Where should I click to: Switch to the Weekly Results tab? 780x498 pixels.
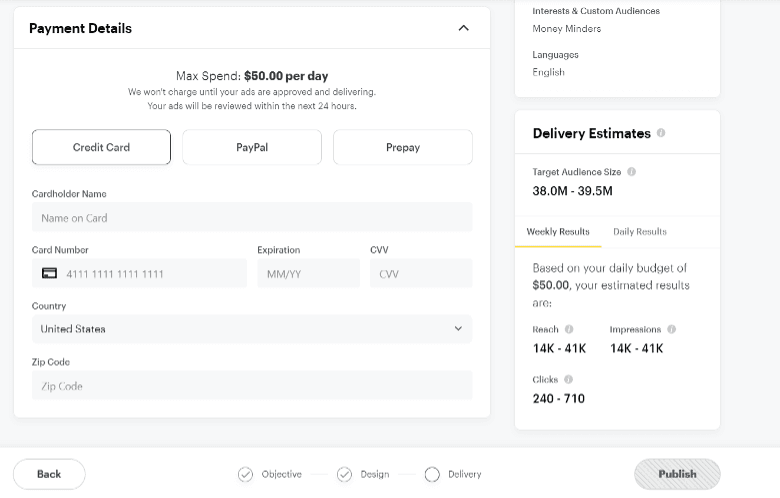(558, 231)
